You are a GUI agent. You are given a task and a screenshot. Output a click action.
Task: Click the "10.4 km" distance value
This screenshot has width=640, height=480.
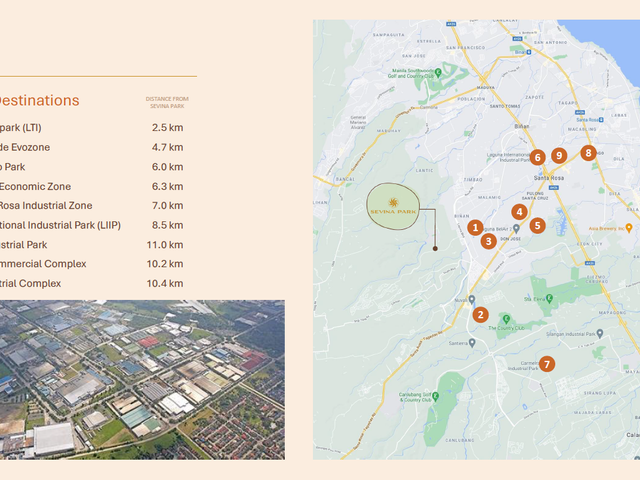coord(165,284)
